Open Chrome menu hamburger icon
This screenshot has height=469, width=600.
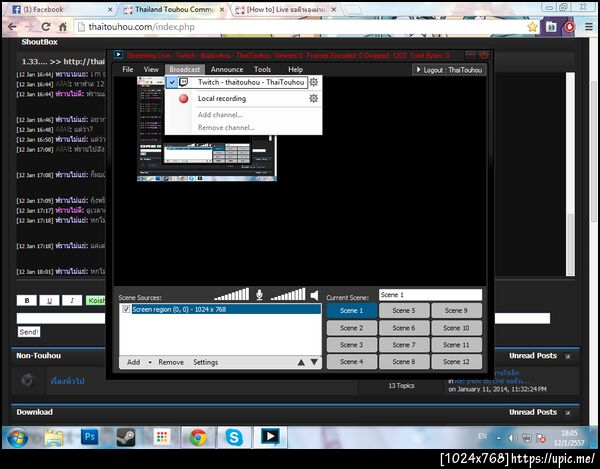(589, 27)
